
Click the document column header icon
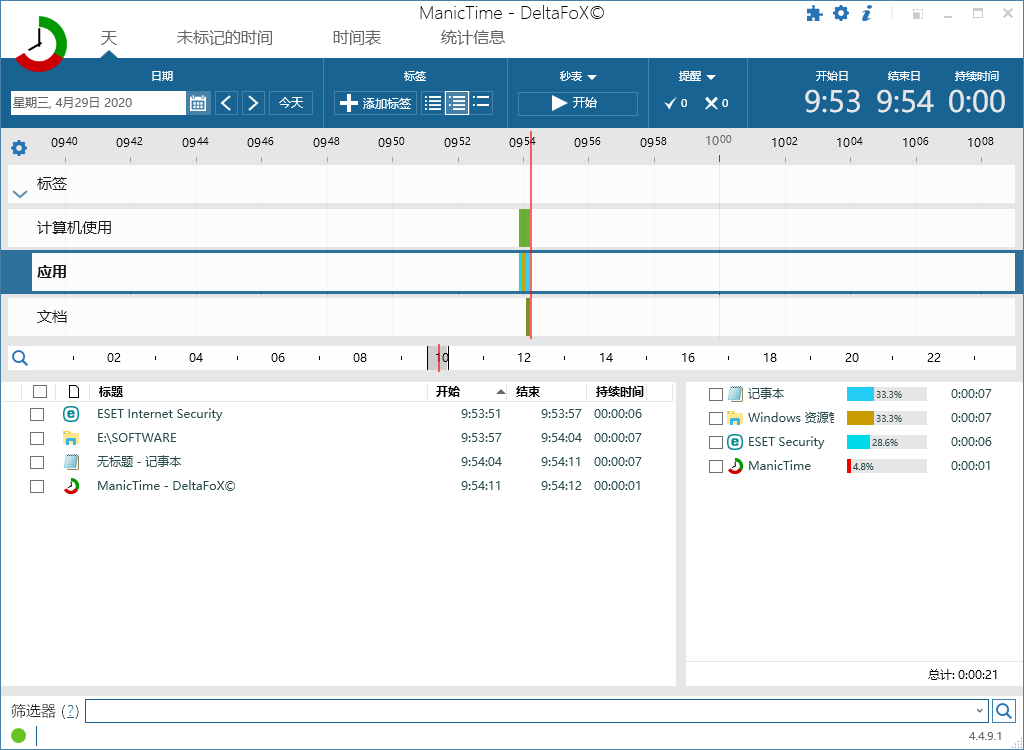click(74, 391)
